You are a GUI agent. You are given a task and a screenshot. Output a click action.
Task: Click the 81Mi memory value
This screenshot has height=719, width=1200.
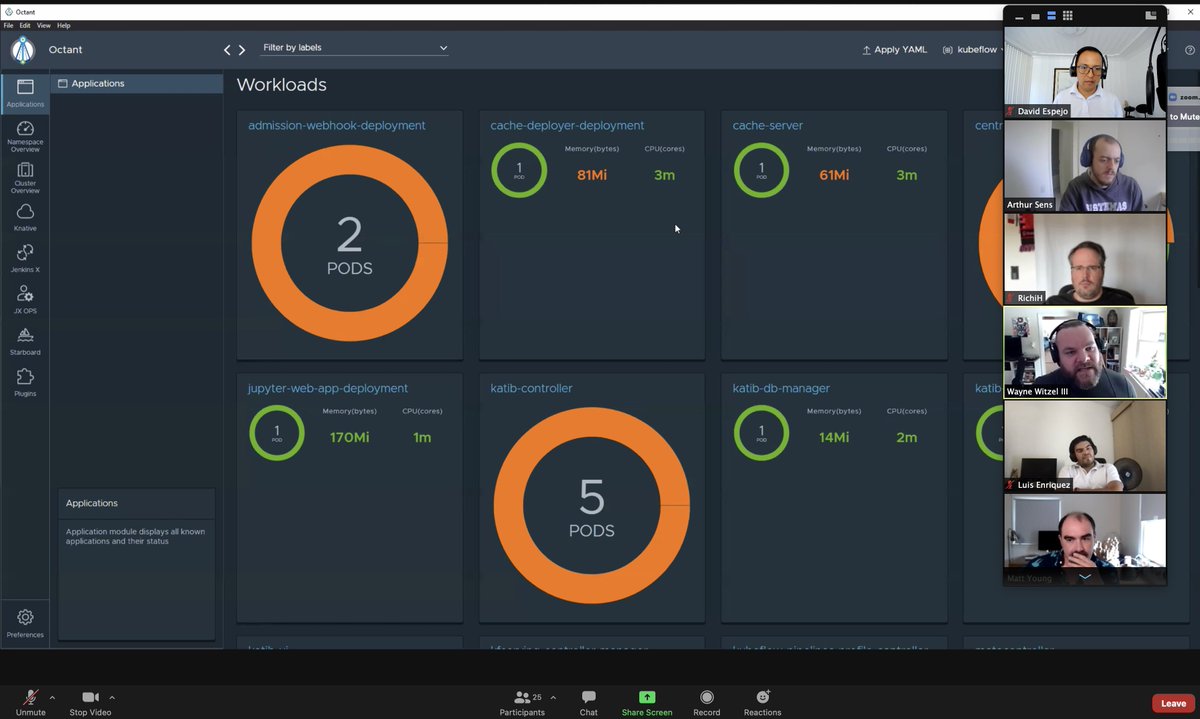tap(592, 175)
